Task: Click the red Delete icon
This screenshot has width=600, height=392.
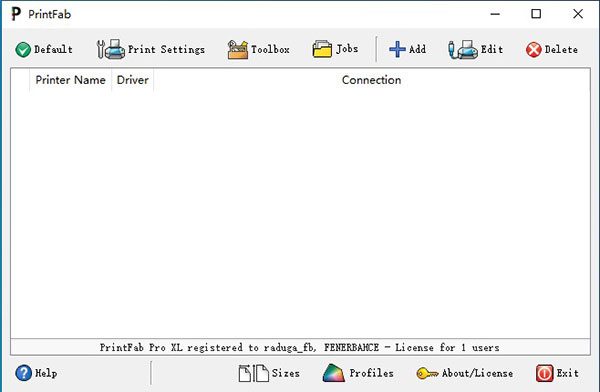Action: [533, 50]
